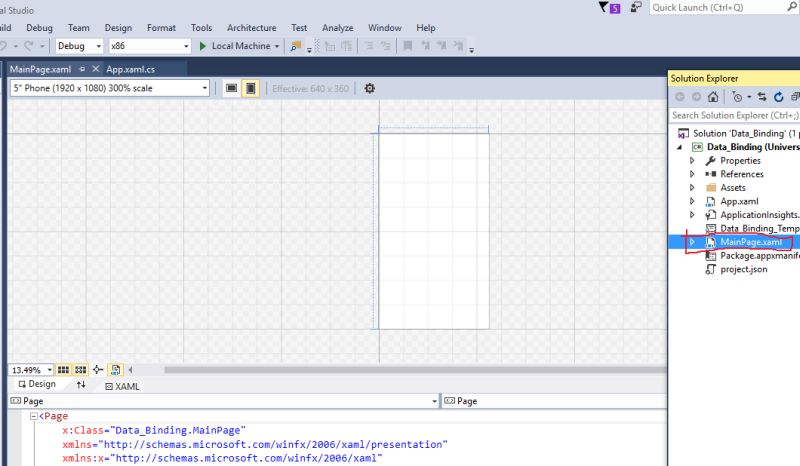Open the Team menu
Viewport: 800px width, 466px height.
pyautogui.click(x=79, y=28)
